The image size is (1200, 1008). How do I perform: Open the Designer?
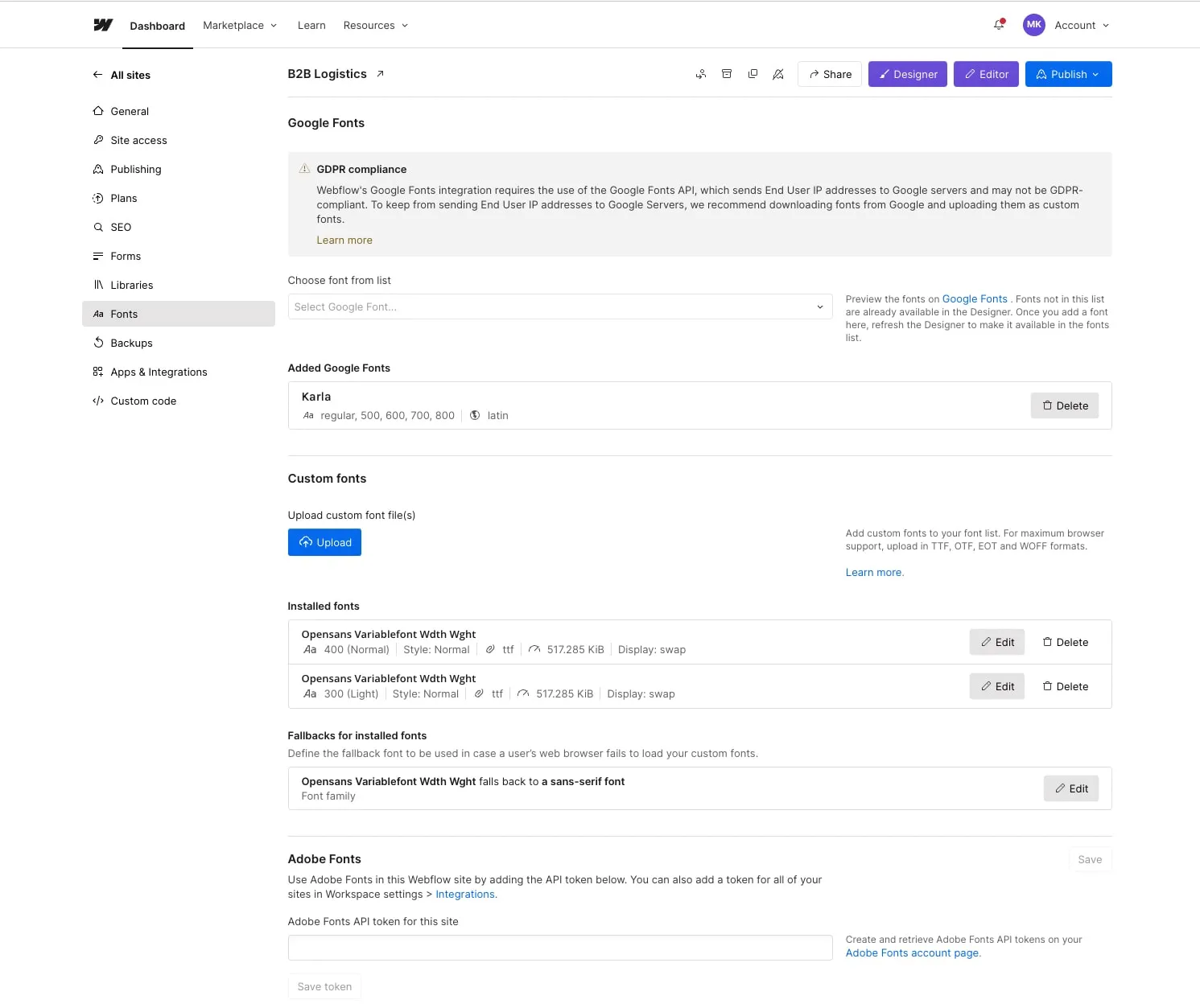pyautogui.click(x=908, y=74)
